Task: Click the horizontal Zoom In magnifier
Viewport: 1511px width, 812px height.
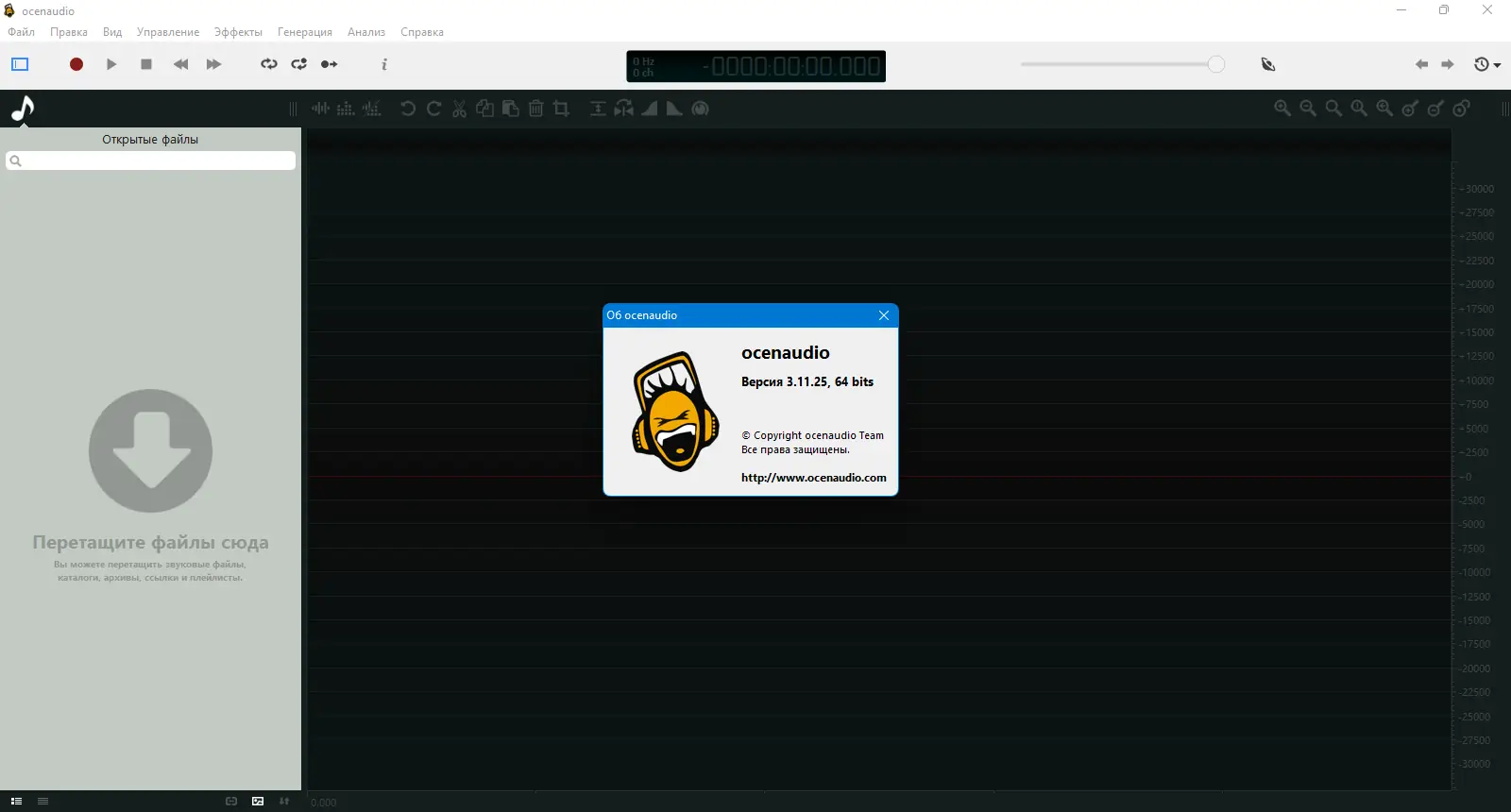Action: click(1282, 109)
